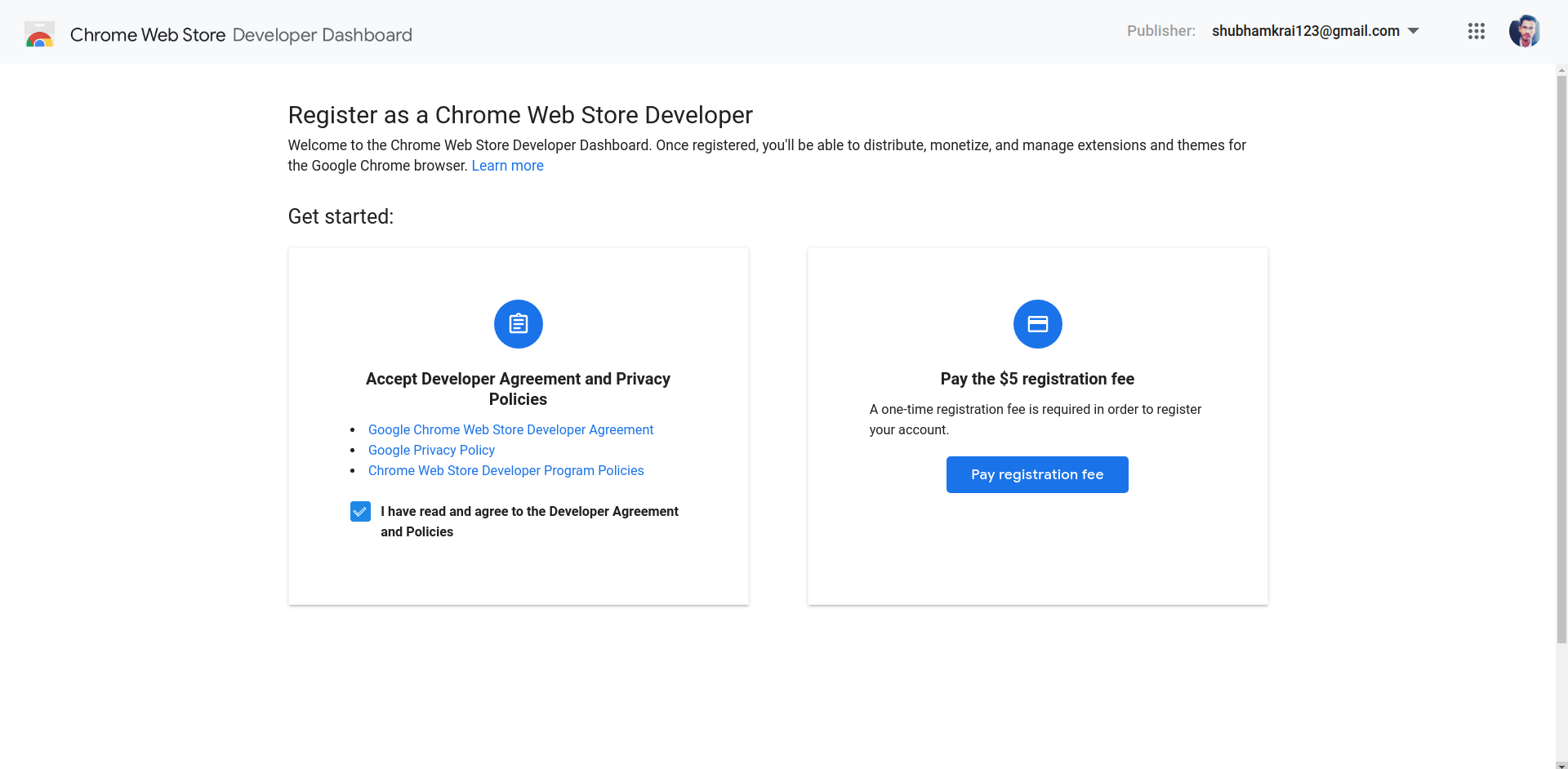1568x769 pixels.
Task: Click 'Accept Developer Agreement and Privacy Policies' heading
Action: pos(518,389)
